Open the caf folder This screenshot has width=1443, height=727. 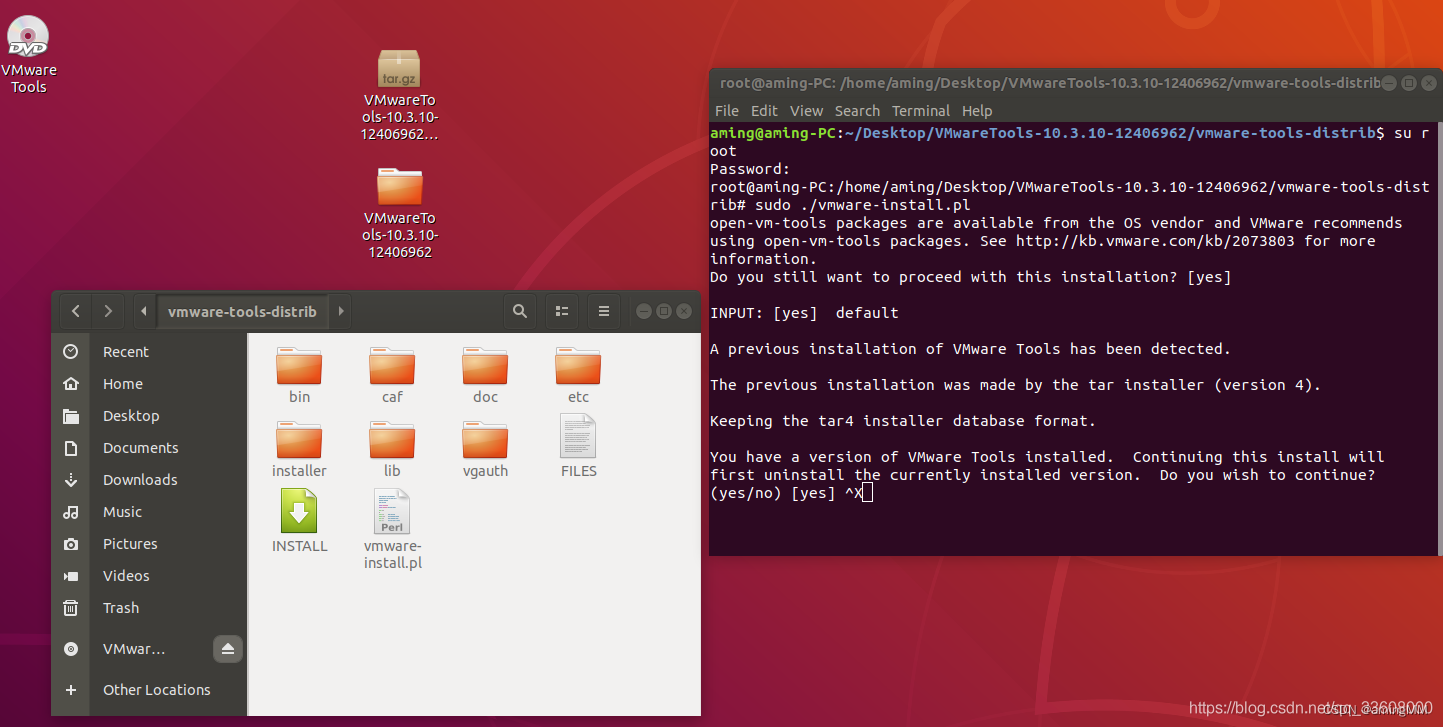coord(392,376)
